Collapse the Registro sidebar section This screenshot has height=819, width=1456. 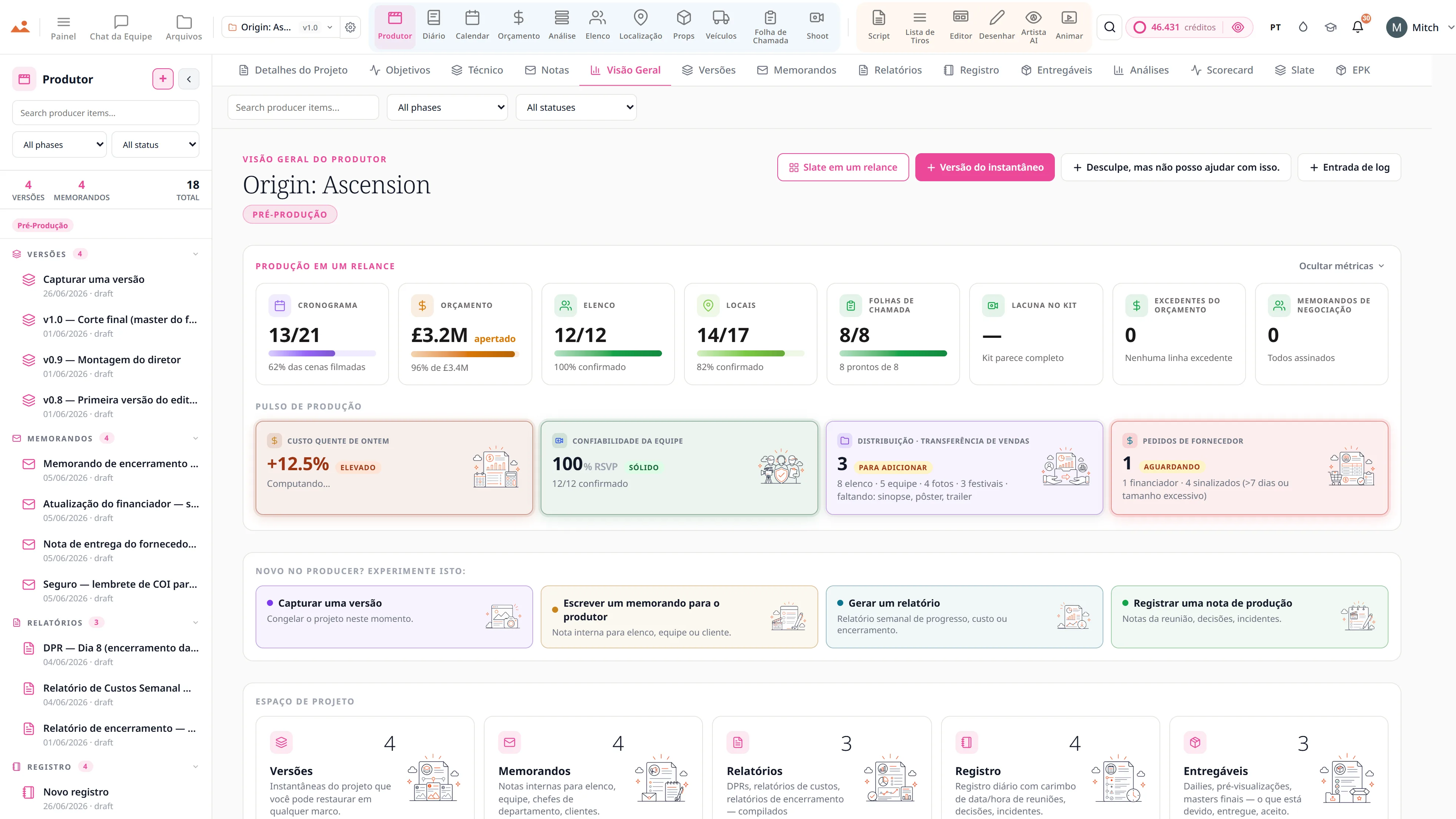tap(196, 767)
